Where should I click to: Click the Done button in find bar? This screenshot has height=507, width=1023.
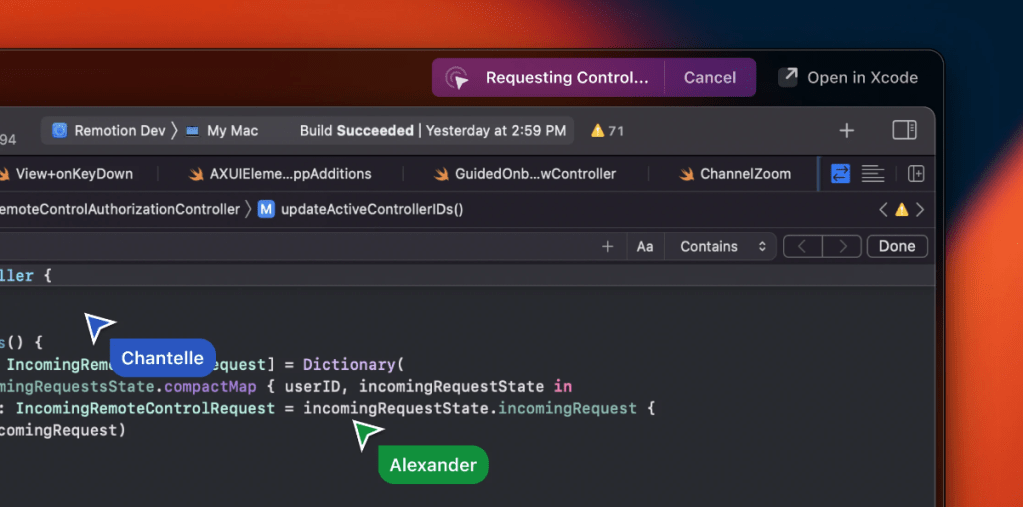896,246
